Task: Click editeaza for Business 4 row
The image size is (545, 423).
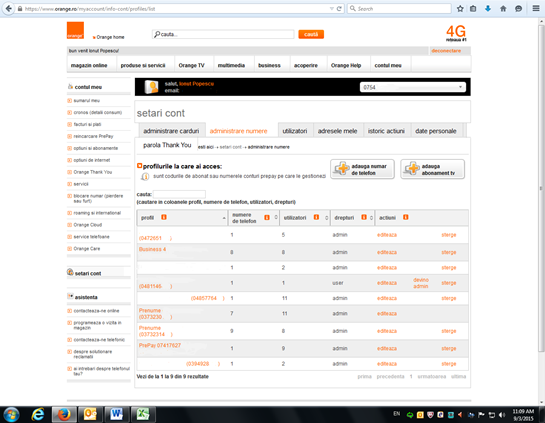Action: (387, 252)
